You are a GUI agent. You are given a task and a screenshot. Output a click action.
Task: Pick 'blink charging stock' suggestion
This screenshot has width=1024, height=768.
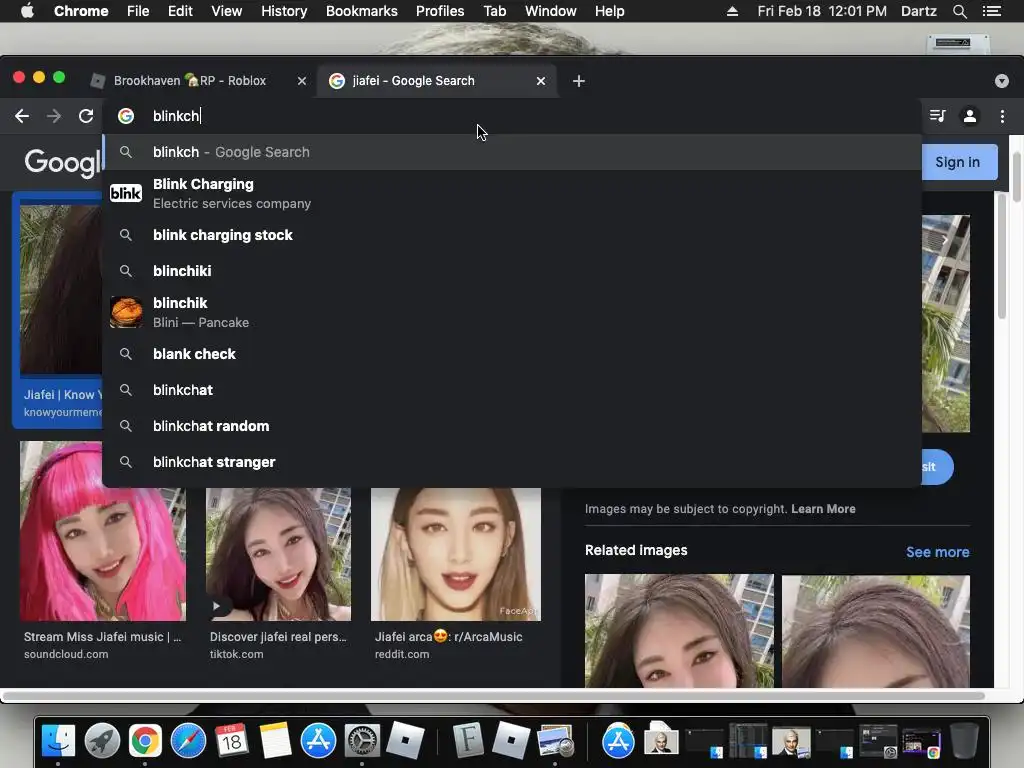[512, 235]
